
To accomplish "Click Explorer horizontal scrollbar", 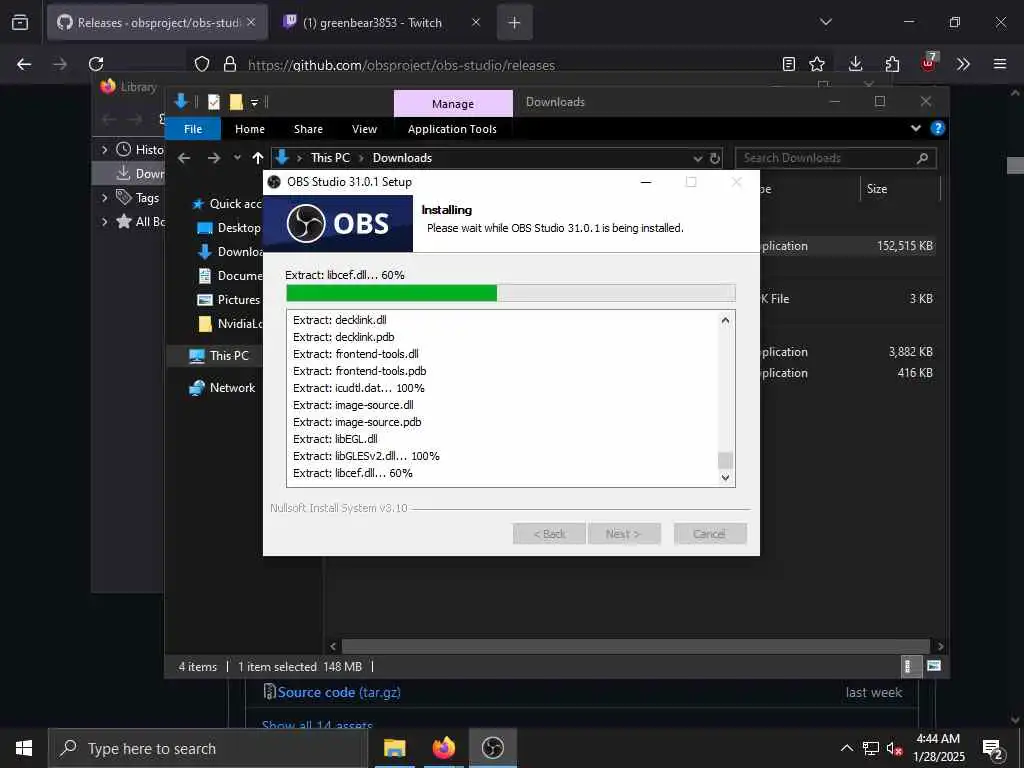I will point(635,646).
